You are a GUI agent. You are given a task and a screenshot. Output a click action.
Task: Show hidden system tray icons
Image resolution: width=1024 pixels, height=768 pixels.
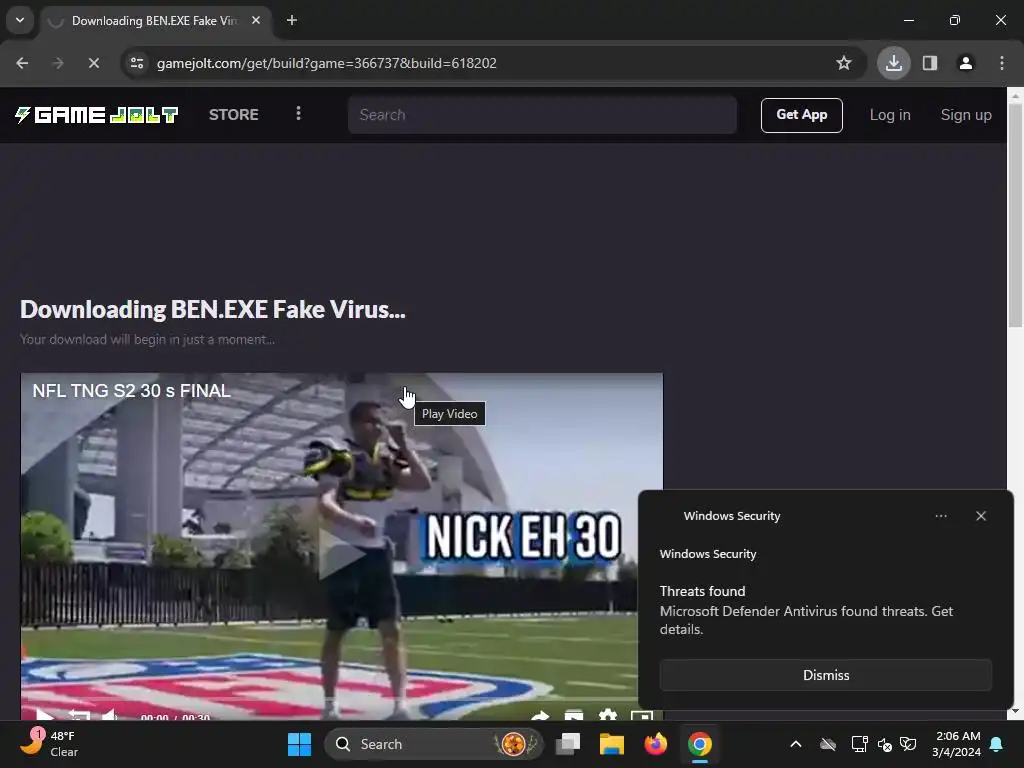[x=796, y=744]
